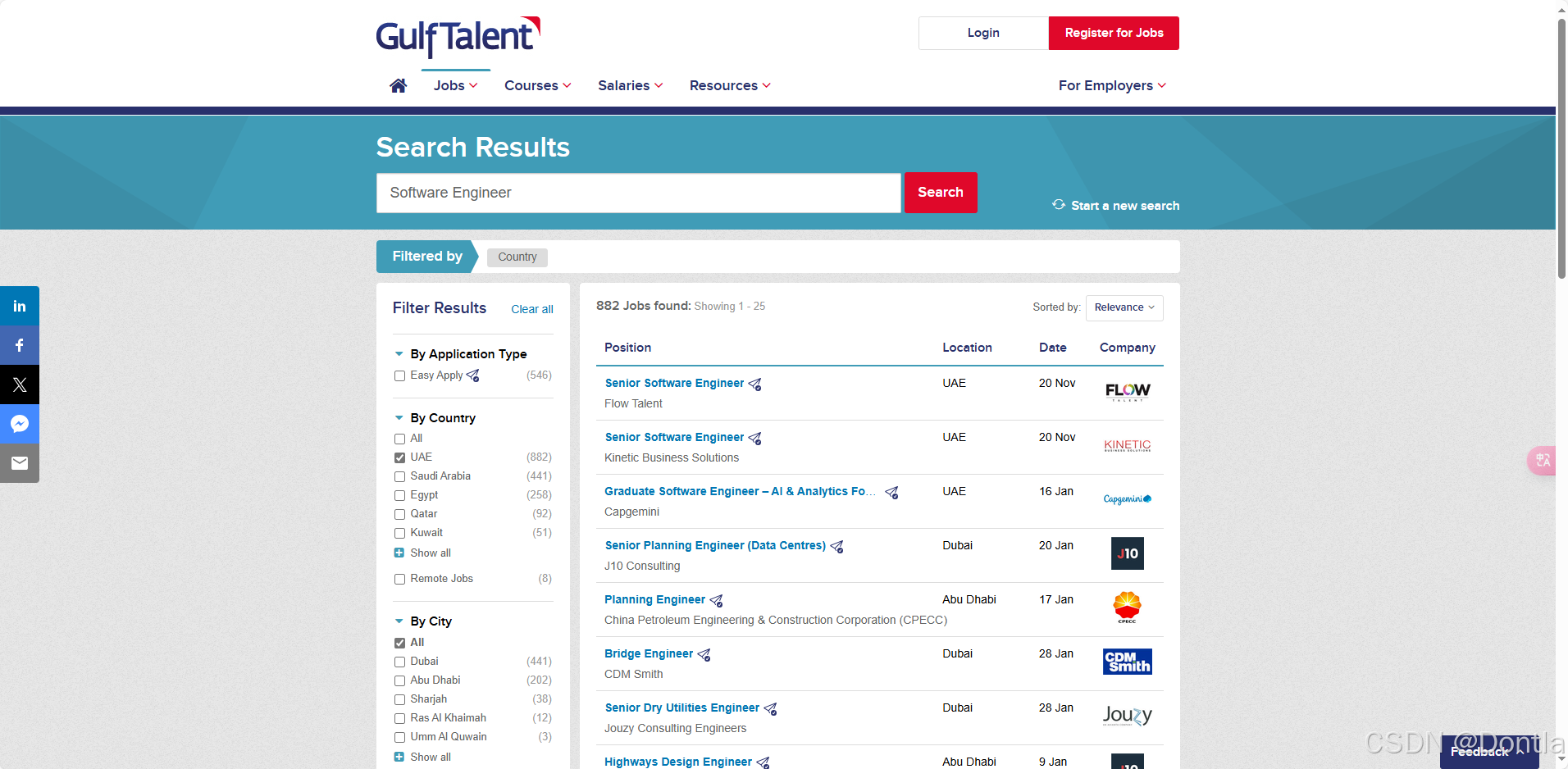
Task: Click the Capgemini company logo
Action: 1128,498
